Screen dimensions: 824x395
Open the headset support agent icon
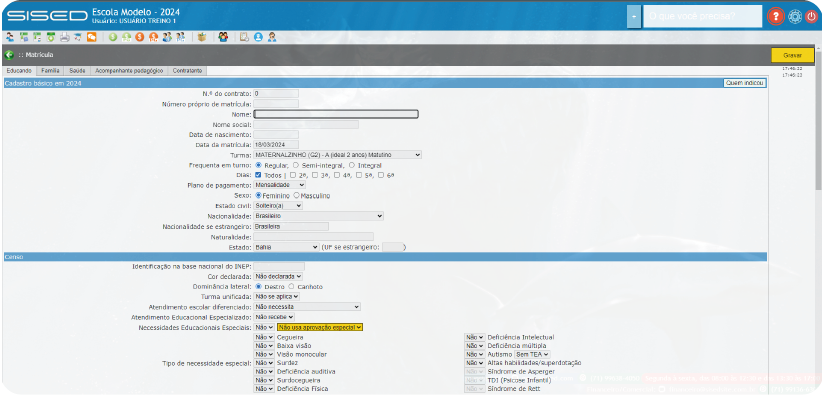pyautogui.click(x=272, y=37)
